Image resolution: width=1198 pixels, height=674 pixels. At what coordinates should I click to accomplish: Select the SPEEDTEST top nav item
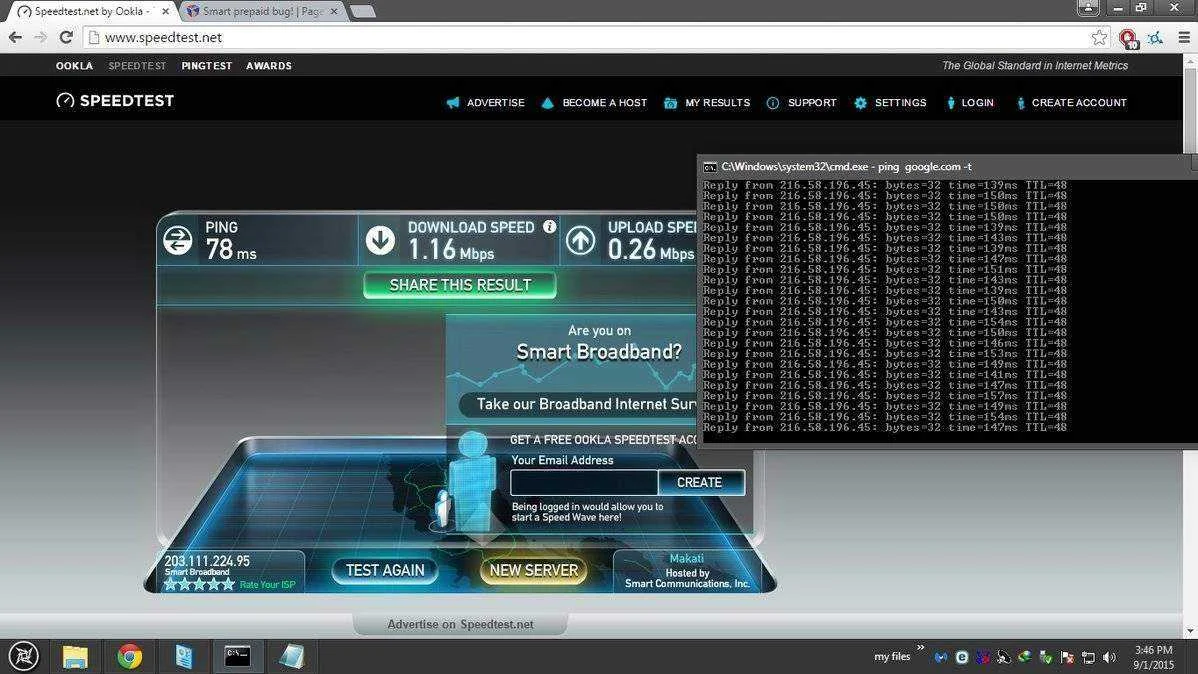[137, 66]
